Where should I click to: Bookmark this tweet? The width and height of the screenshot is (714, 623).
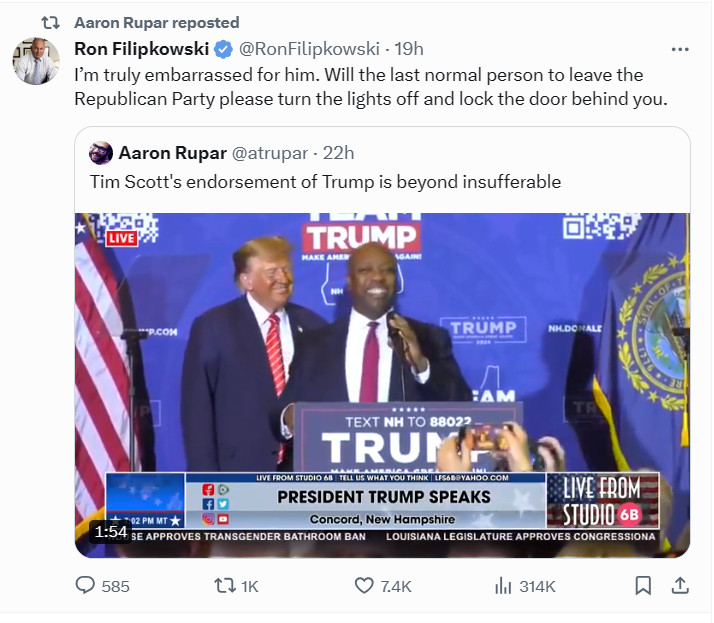[x=643, y=586]
